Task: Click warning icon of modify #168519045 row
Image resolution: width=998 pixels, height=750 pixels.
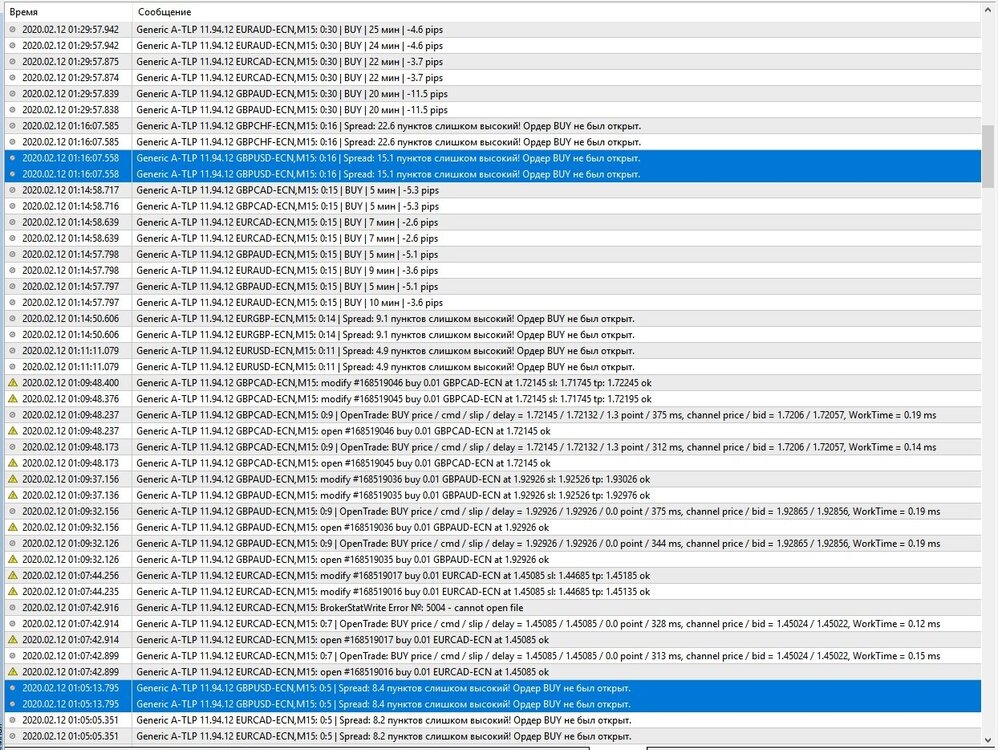Action: tap(12, 399)
